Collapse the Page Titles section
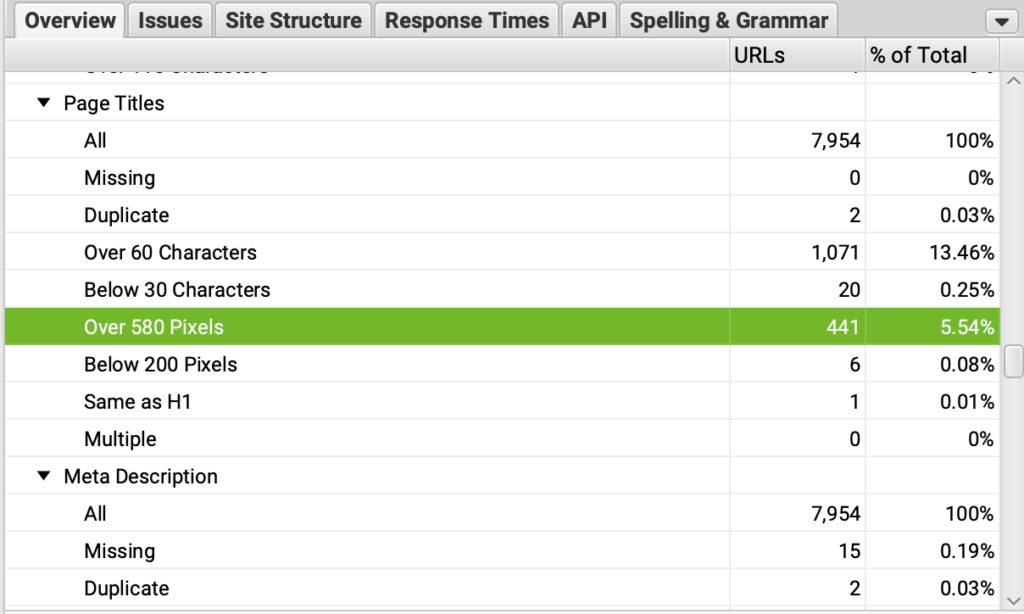Viewport: 1024px width, 614px height. pos(43,103)
